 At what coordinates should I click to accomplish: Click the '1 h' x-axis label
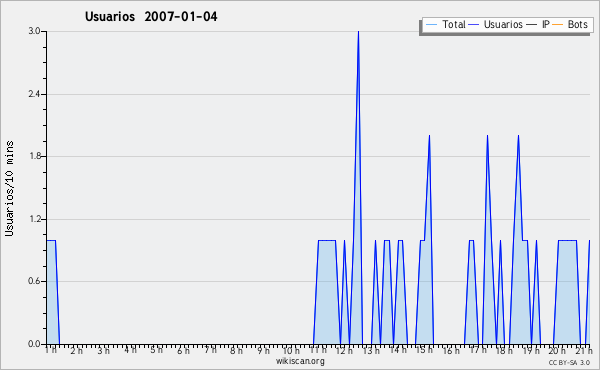point(51,350)
